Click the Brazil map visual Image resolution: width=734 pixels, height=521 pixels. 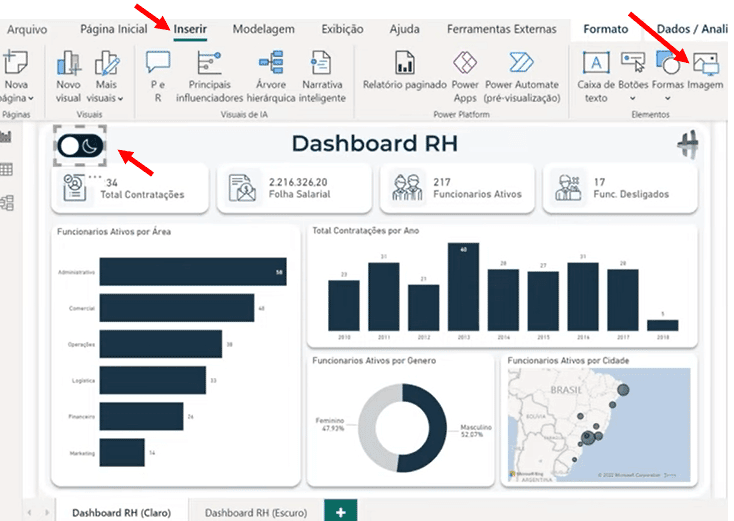[x=599, y=425]
